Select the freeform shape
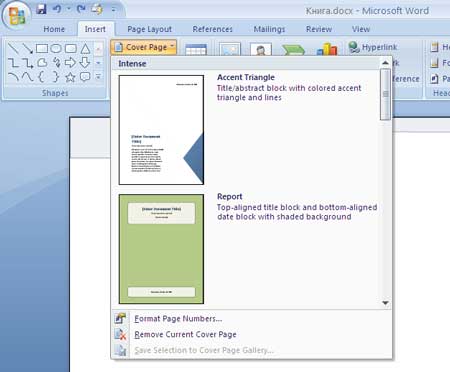 [42, 63]
